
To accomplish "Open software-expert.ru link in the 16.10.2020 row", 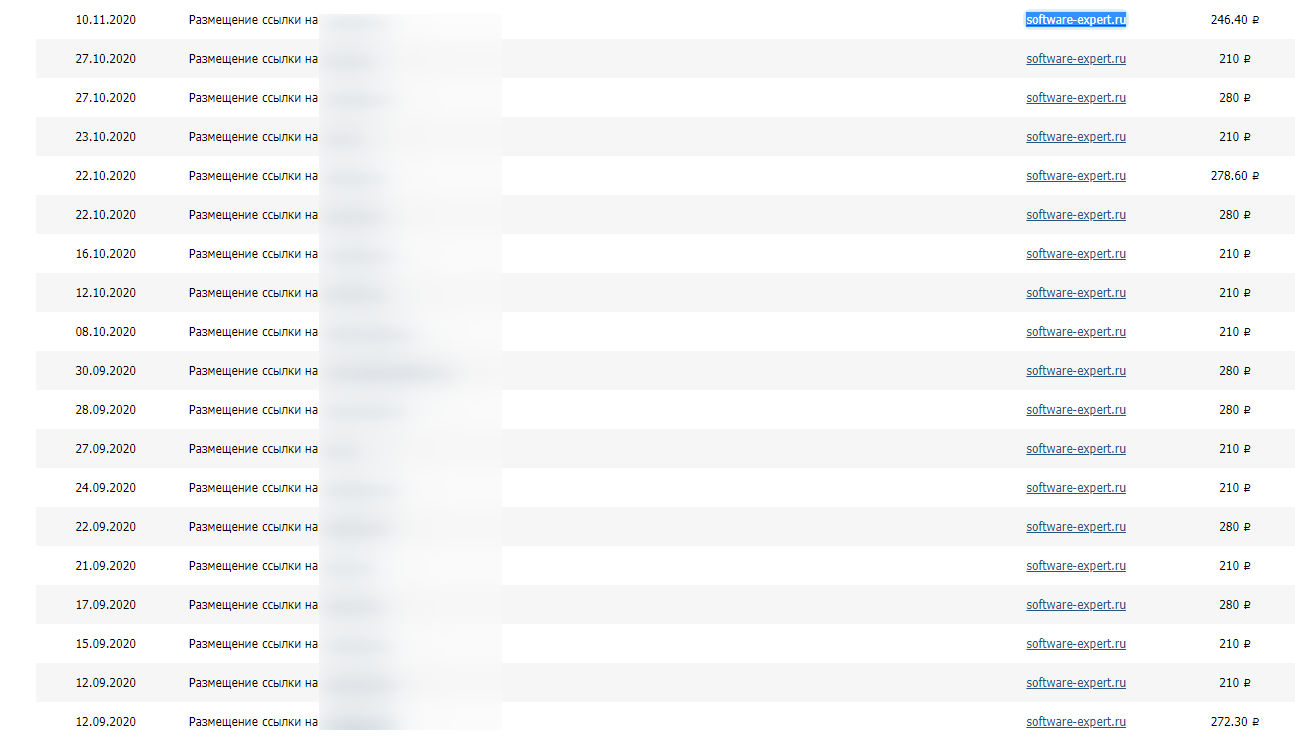I will (x=1076, y=254).
